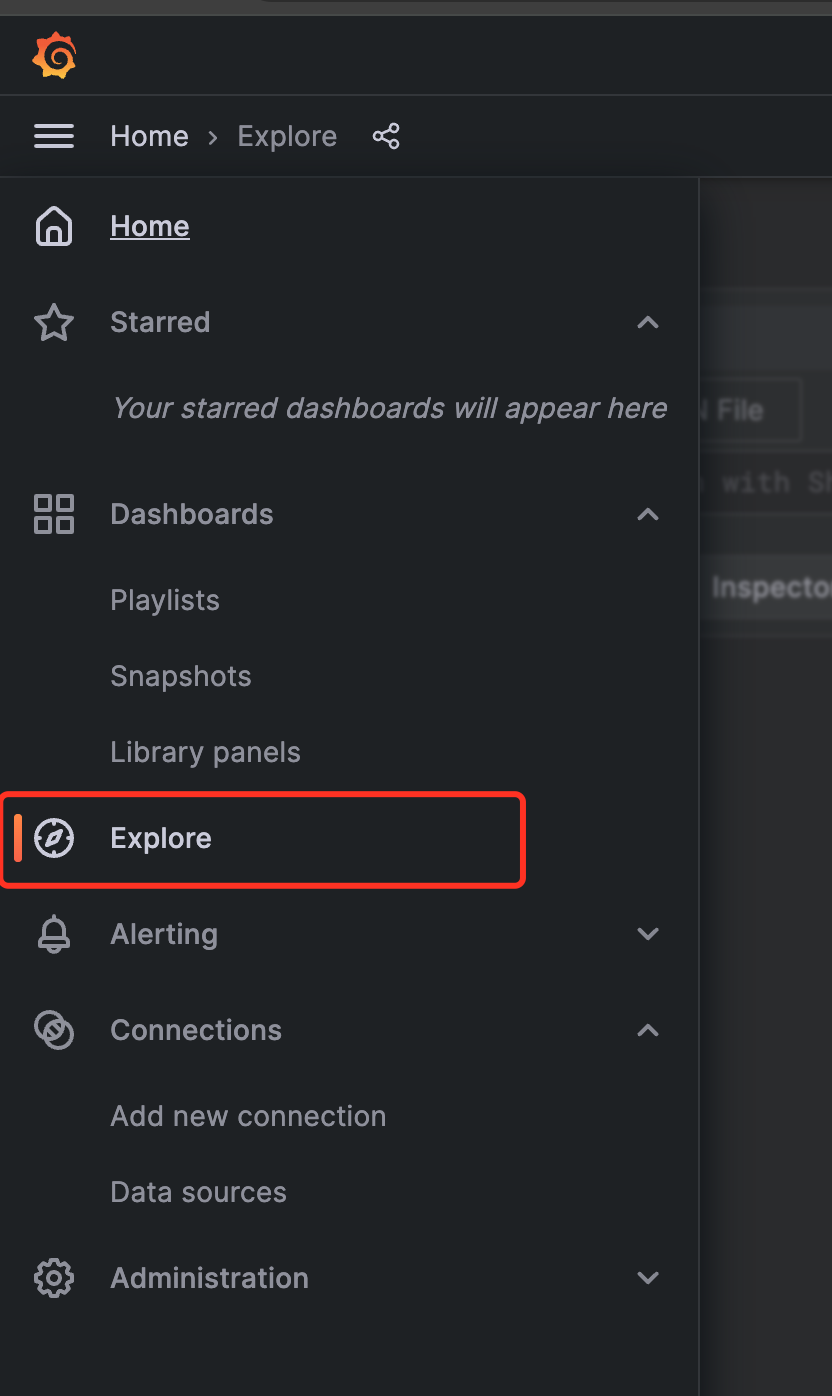The width and height of the screenshot is (832, 1396).
Task: Expand the Alerting section
Action: 648,934
